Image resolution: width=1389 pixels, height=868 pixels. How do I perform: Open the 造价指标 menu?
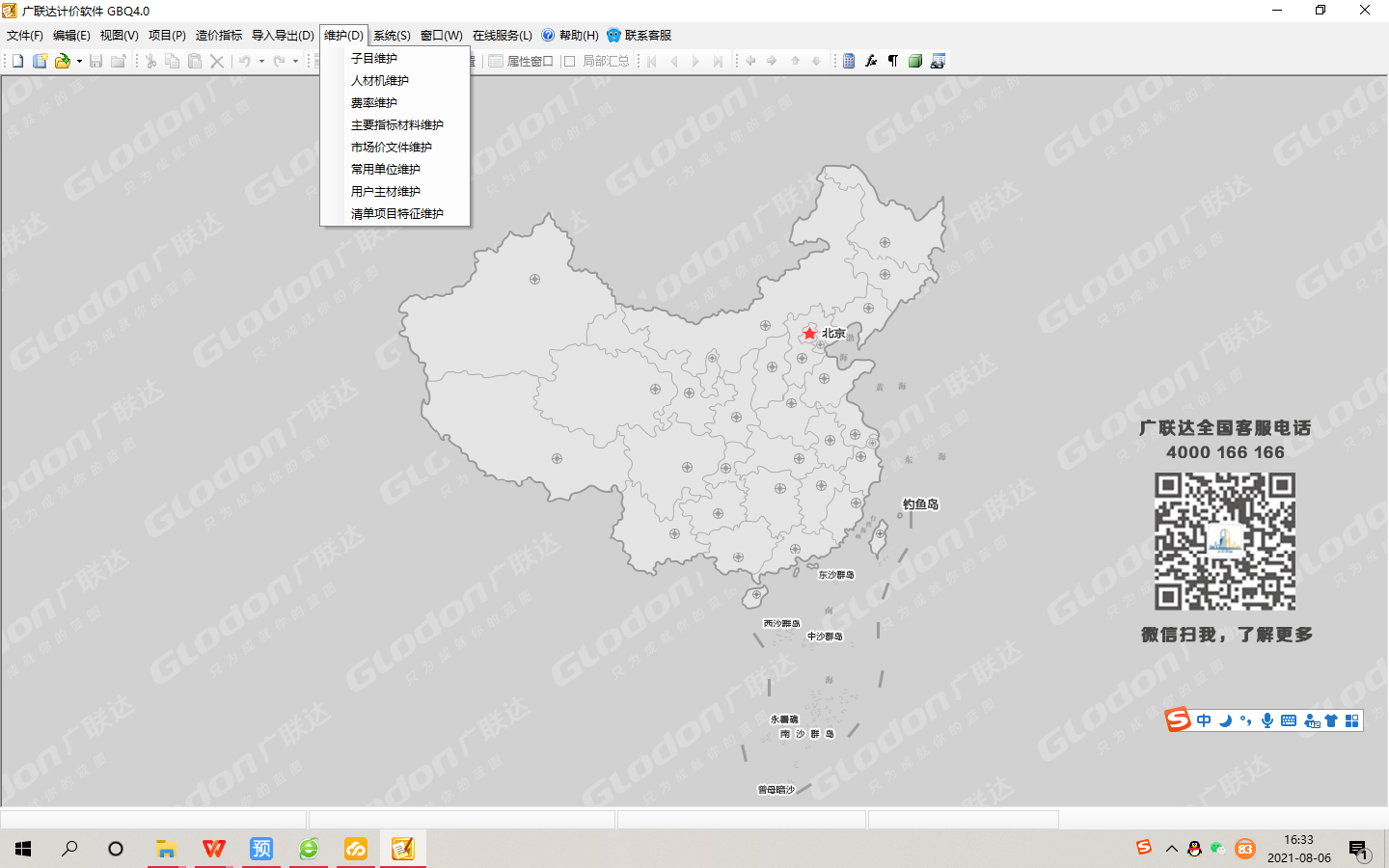tap(219, 35)
